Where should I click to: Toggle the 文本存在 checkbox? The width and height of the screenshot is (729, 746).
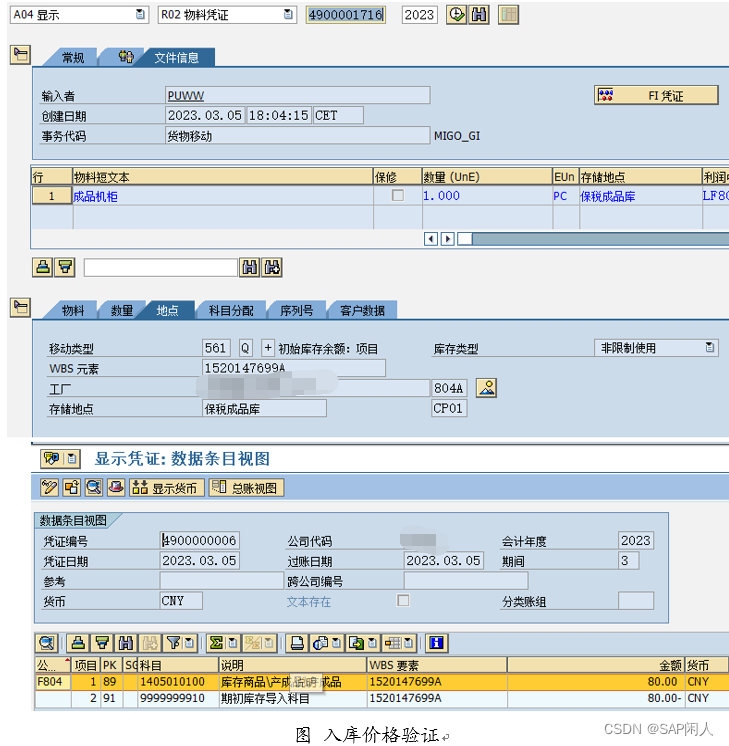403,600
